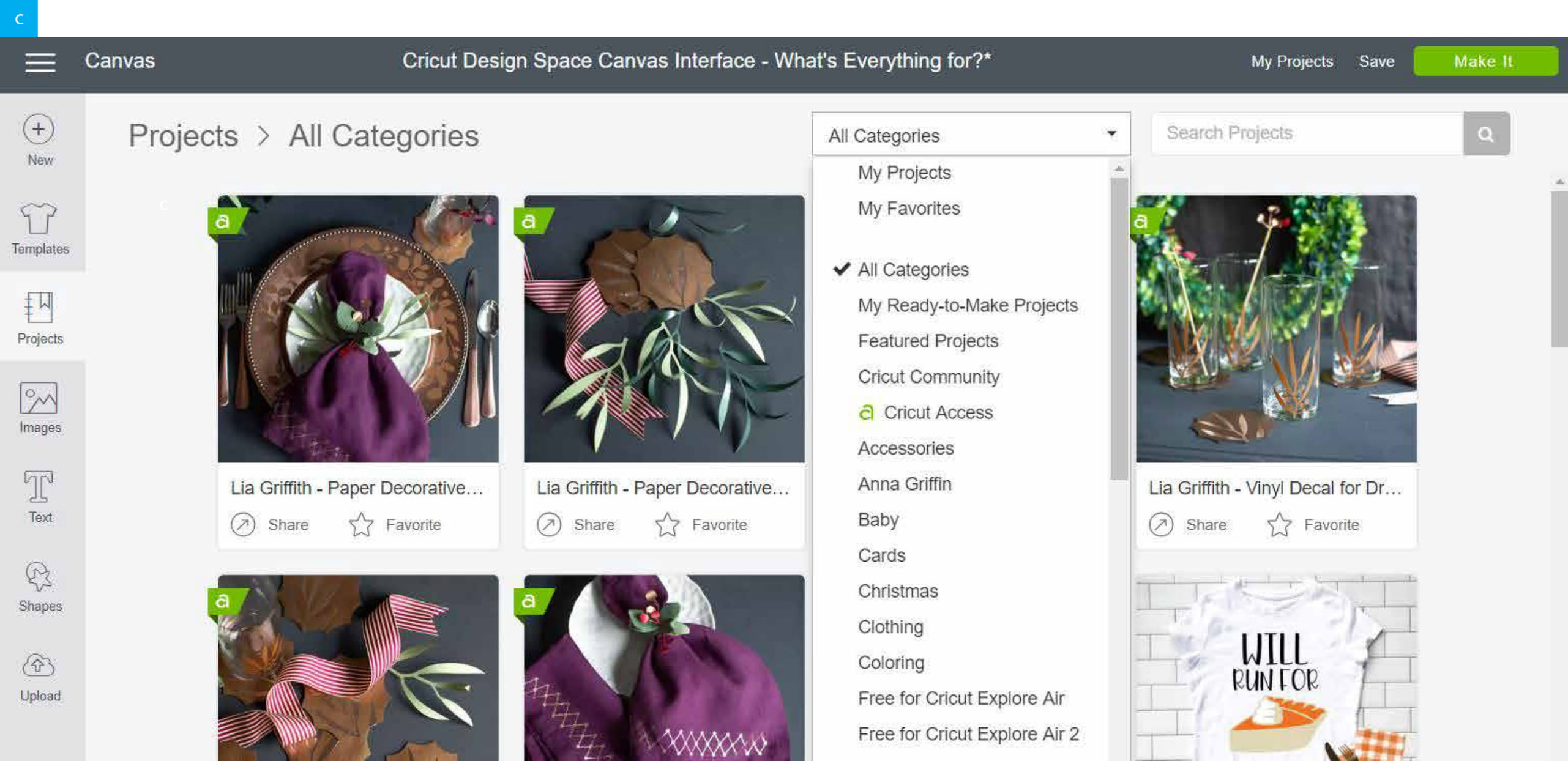This screenshot has height=761, width=1568.
Task: Choose My Projects from the category list
Action: [x=904, y=173]
